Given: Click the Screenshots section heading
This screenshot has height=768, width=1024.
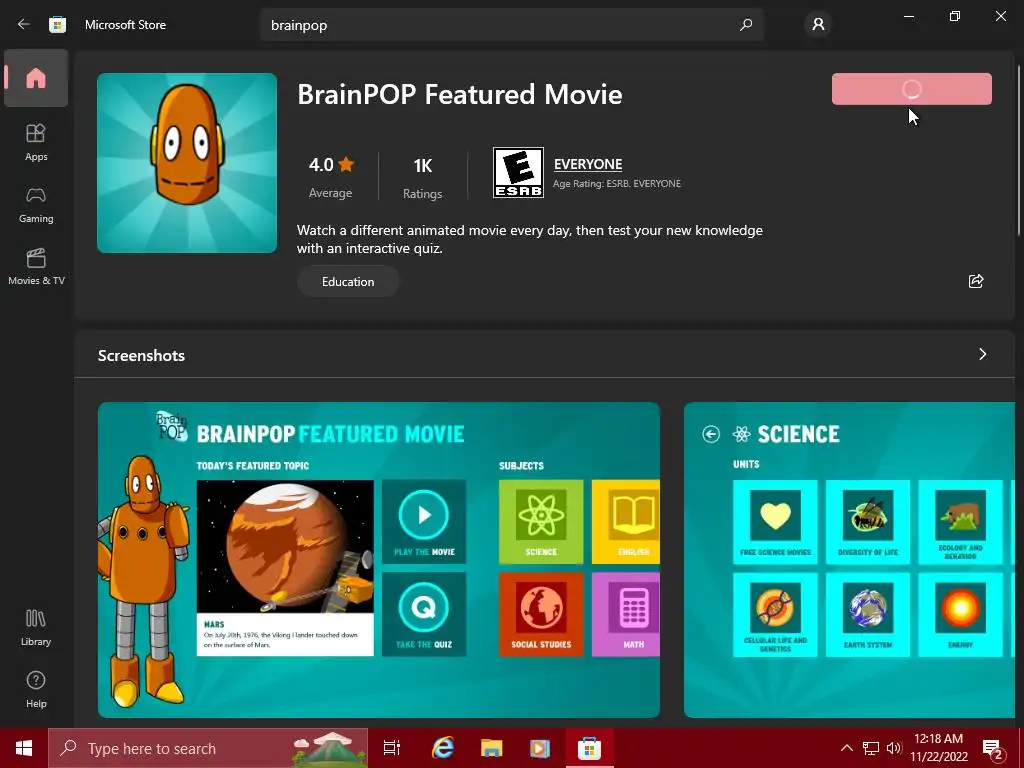Looking at the screenshot, I should [x=141, y=355].
